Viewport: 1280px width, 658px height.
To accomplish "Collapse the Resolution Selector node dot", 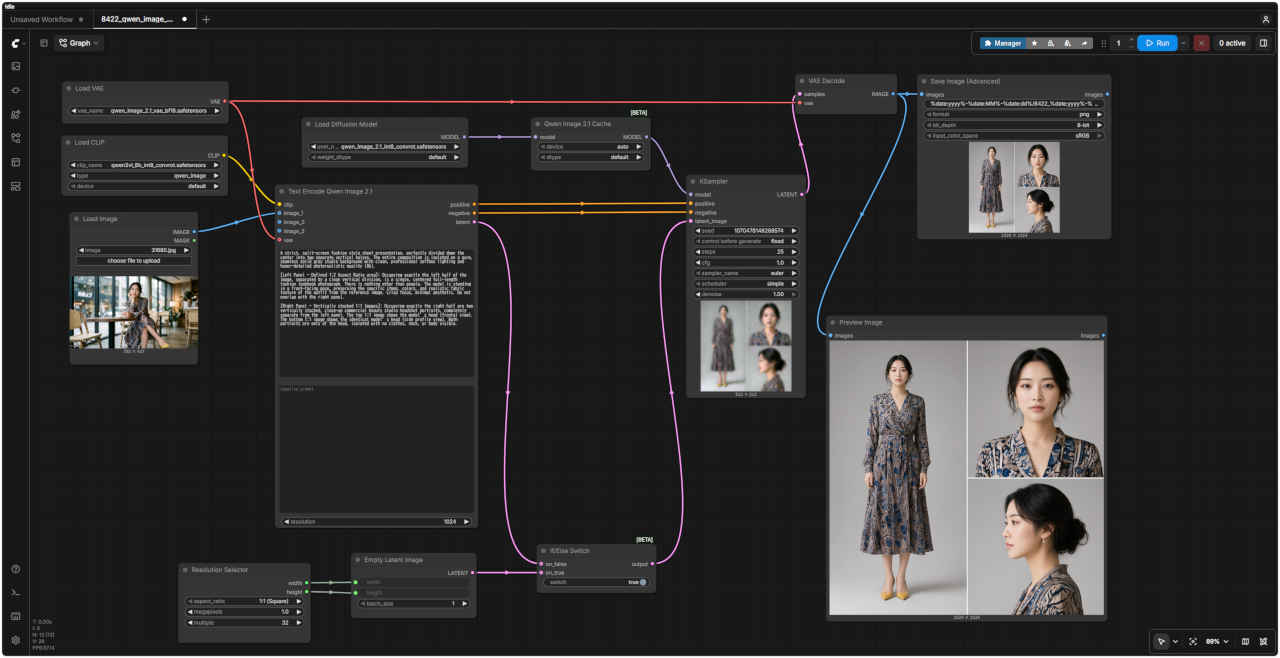I will click(x=186, y=570).
